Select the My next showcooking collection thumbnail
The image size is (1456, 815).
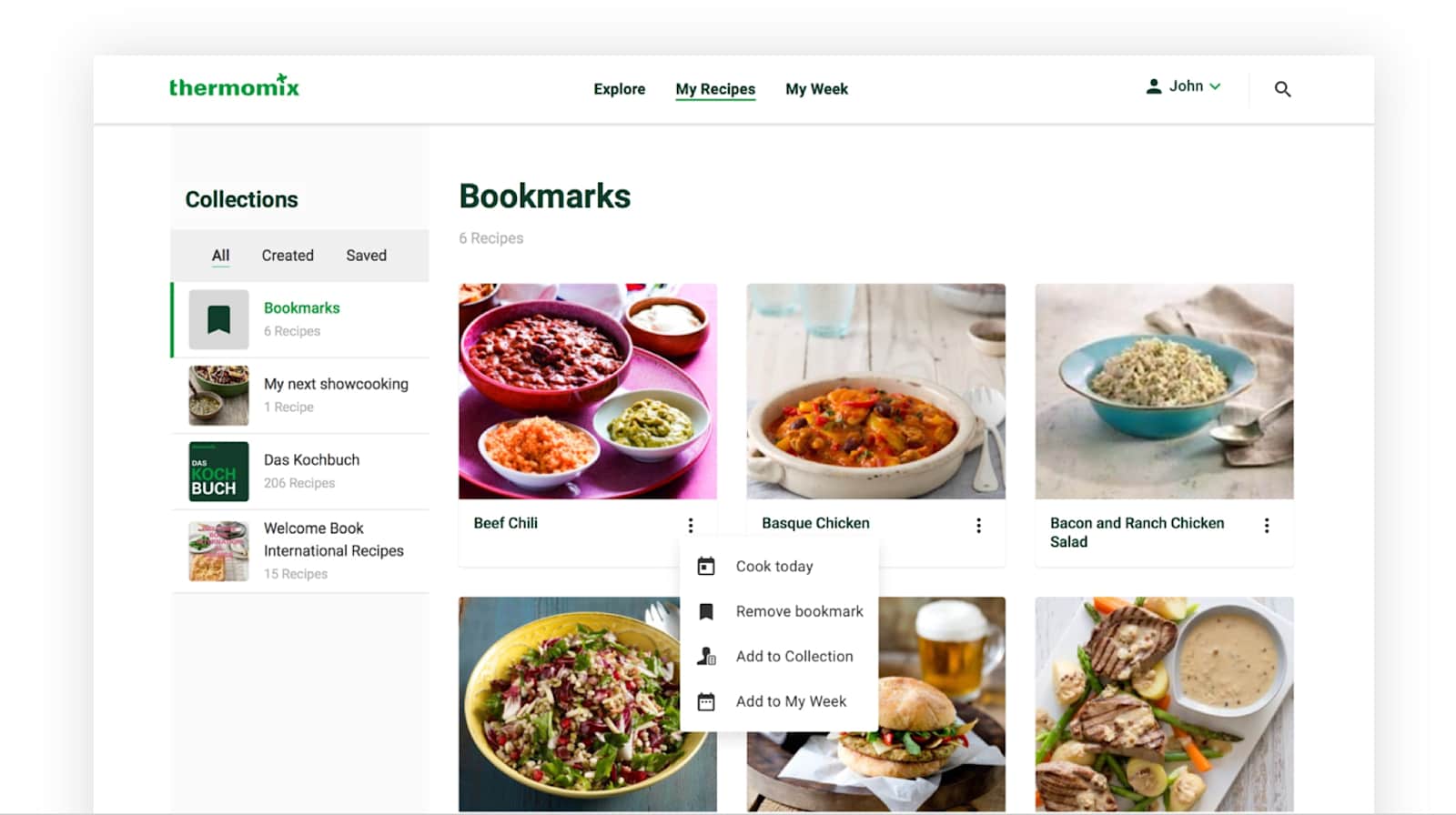coord(218,395)
